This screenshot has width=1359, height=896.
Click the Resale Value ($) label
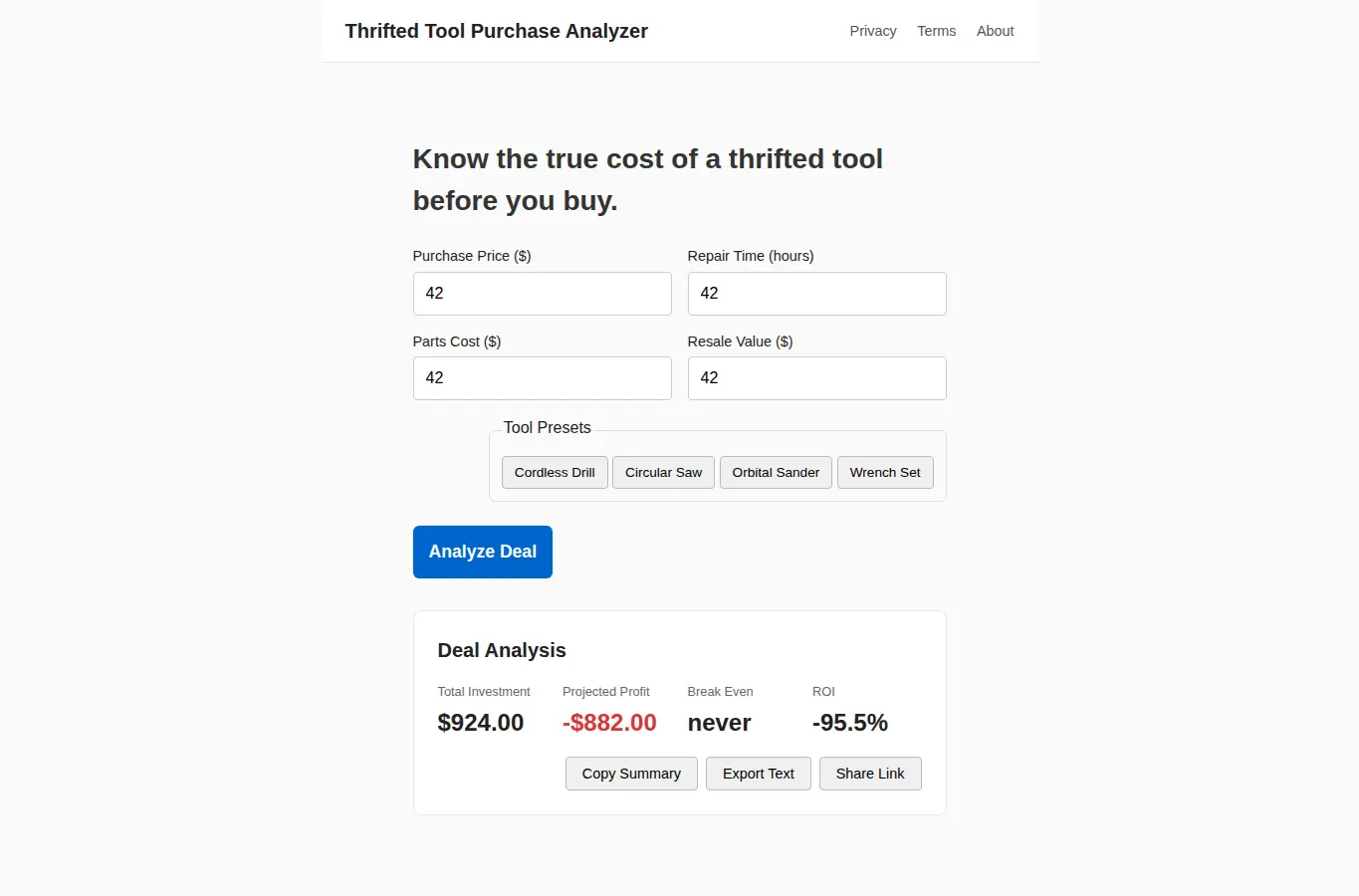[x=740, y=341]
